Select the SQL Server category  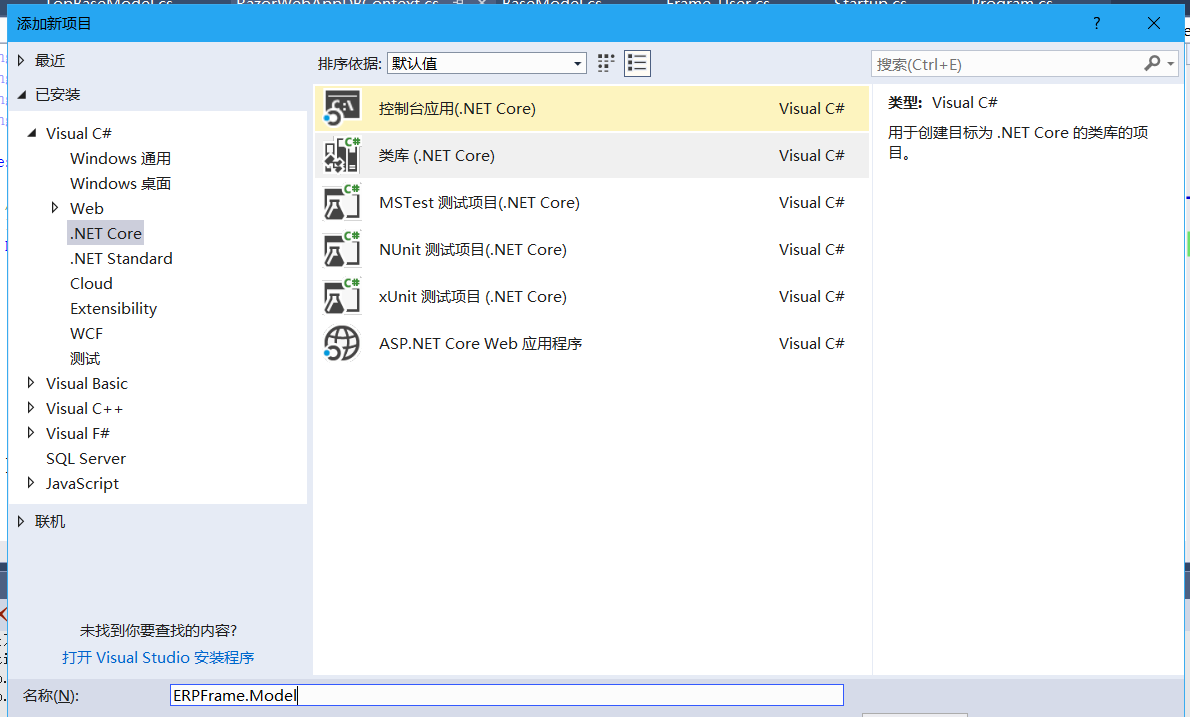tap(86, 459)
